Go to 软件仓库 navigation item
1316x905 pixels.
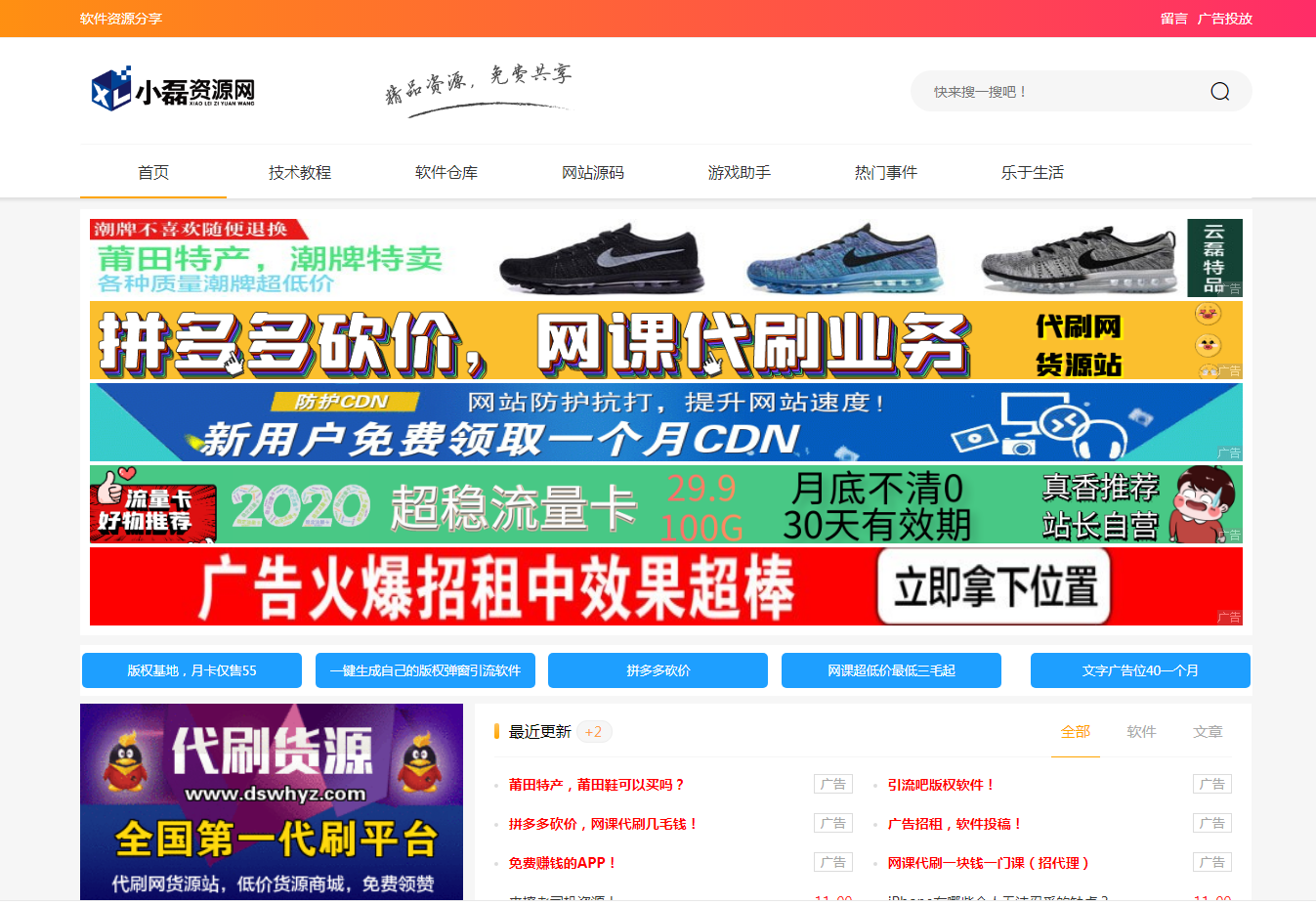point(446,173)
